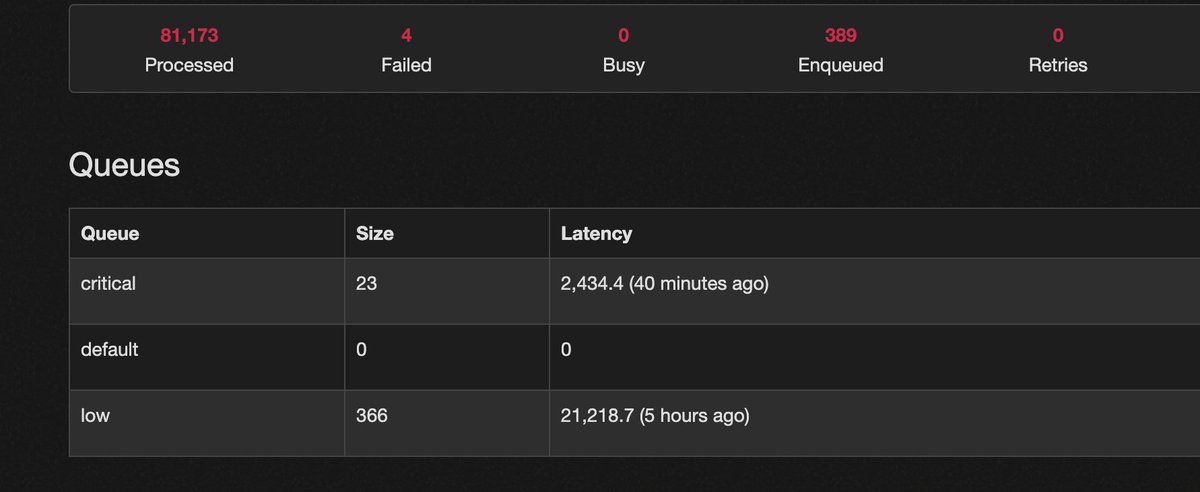
Task: Open the low queue
Action: [x=95, y=415]
